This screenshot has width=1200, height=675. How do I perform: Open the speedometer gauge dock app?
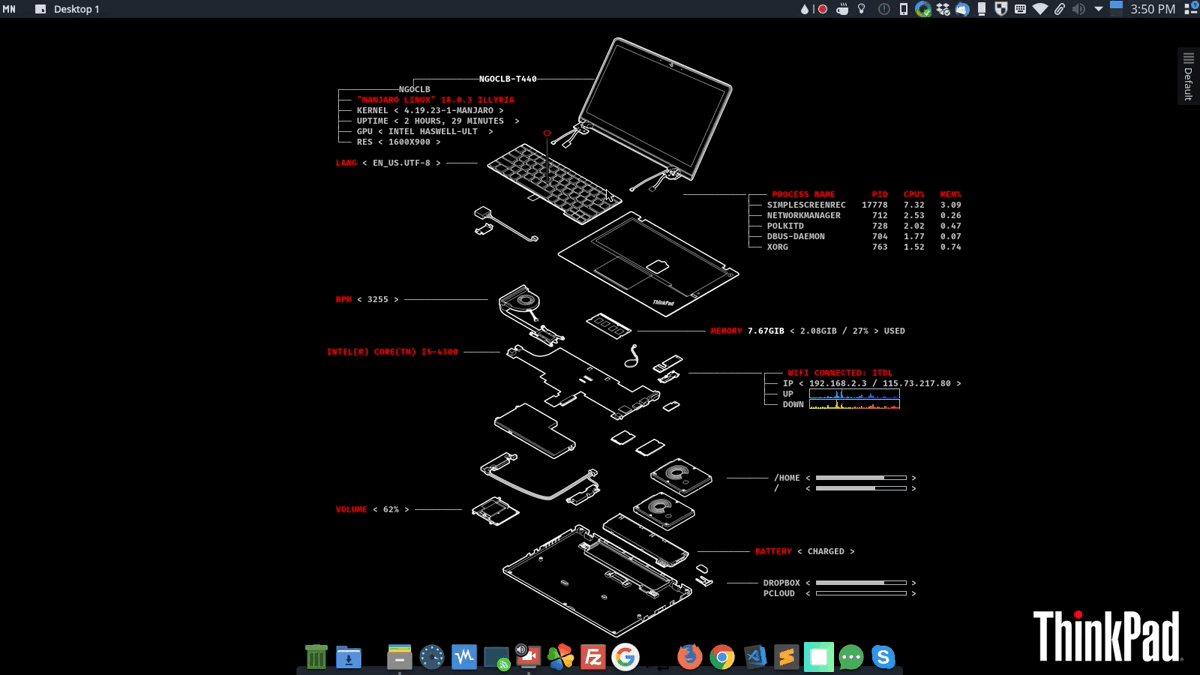click(x=432, y=656)
